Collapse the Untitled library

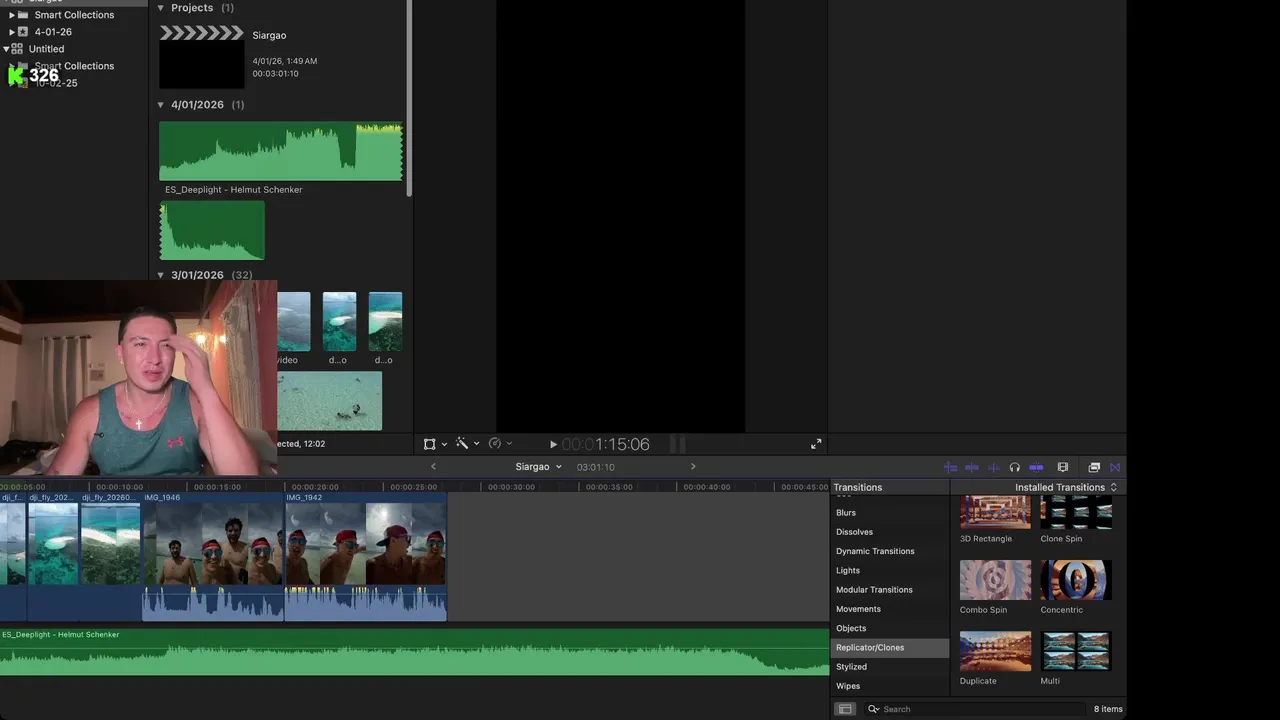click(x=6, y=49)
